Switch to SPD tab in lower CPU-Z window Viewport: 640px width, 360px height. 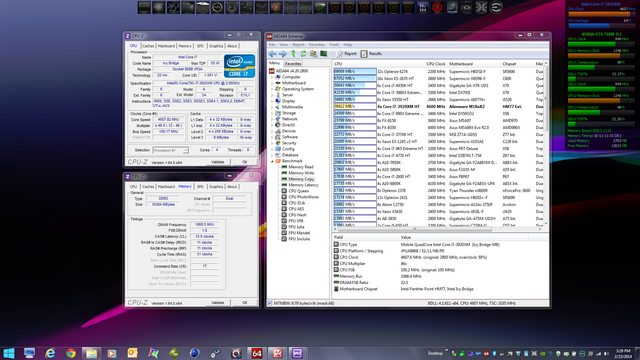coord(200,187)
